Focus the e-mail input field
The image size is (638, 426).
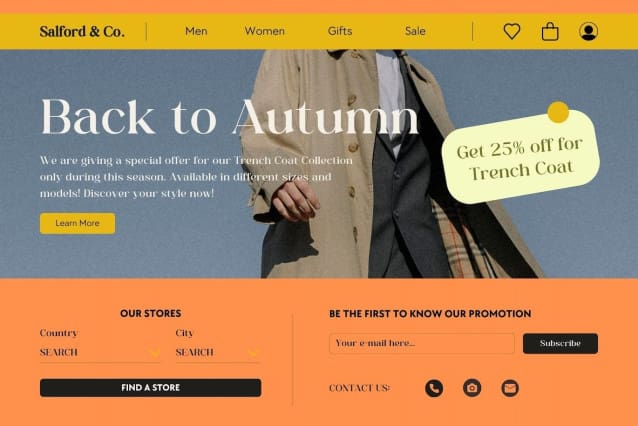(422, 343)
